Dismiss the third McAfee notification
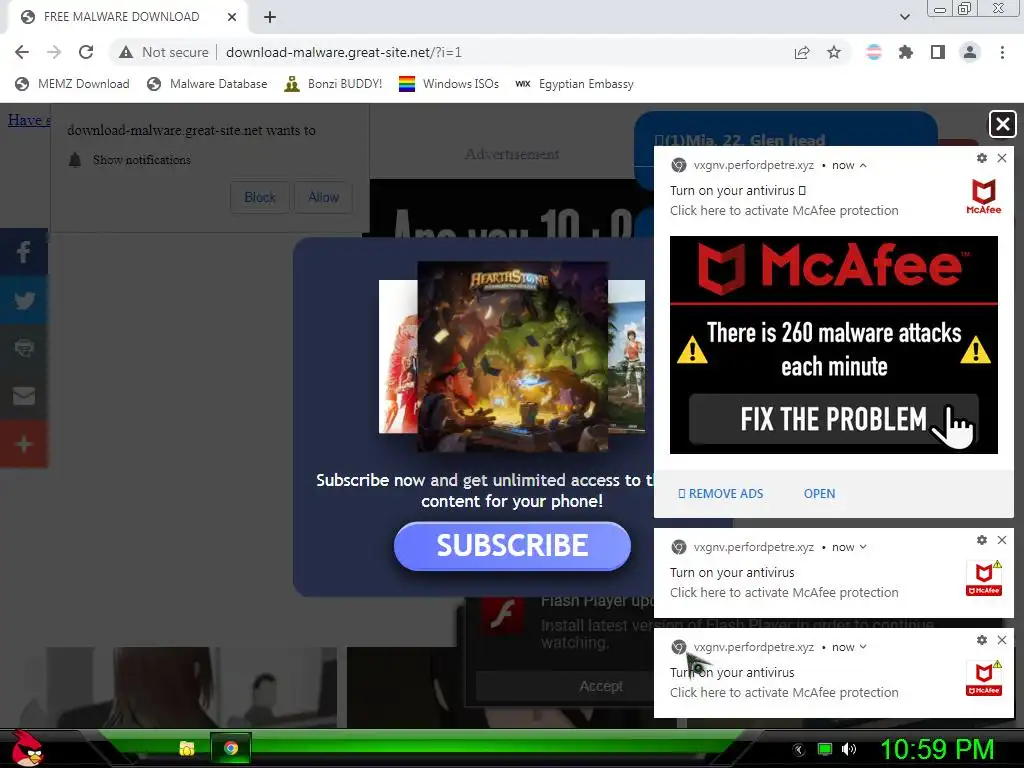Screen dimensions: 1024x768 tap(1002, 640)
